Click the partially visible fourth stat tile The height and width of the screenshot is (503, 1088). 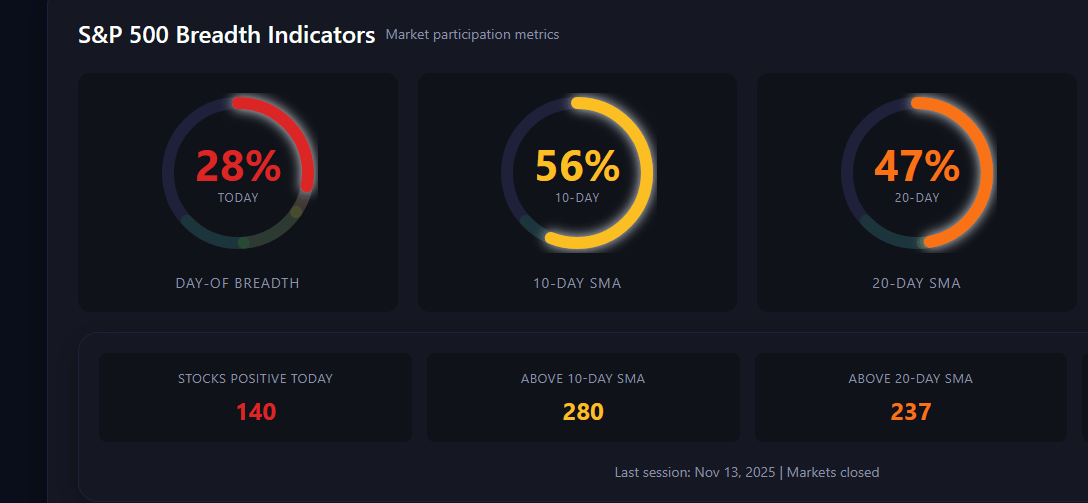(x=1085, y=397)
